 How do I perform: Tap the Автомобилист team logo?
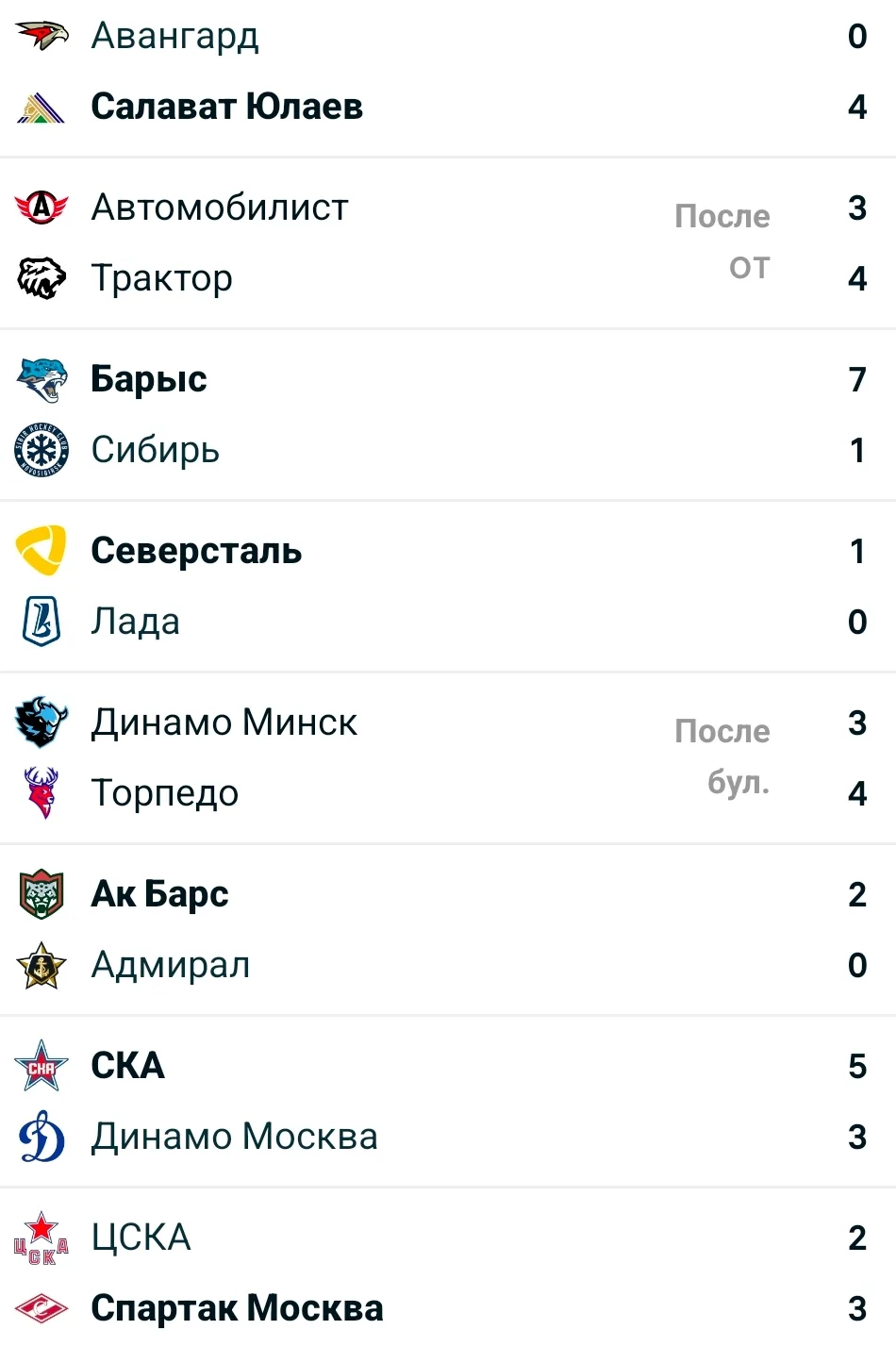point(41,207)
